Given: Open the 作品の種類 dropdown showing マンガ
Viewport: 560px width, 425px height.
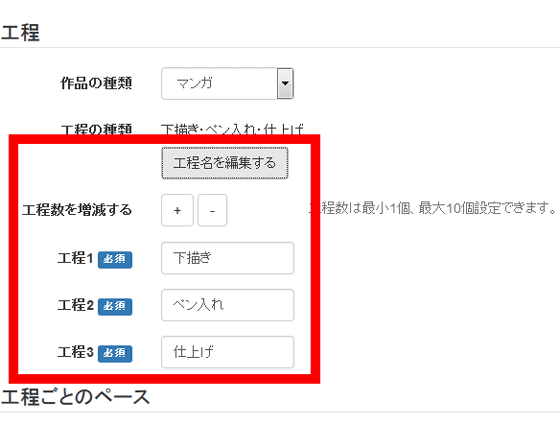Looking at the screenshot, I should click(x=227, y=84).
